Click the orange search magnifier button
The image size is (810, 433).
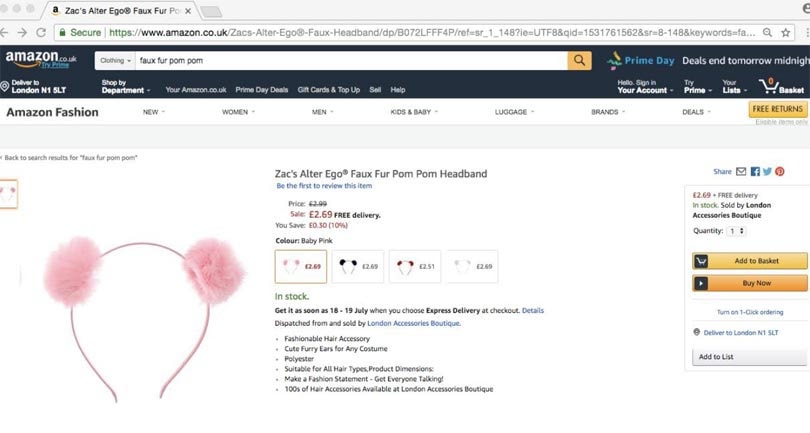pyautogui.click(x=580, y=61)
